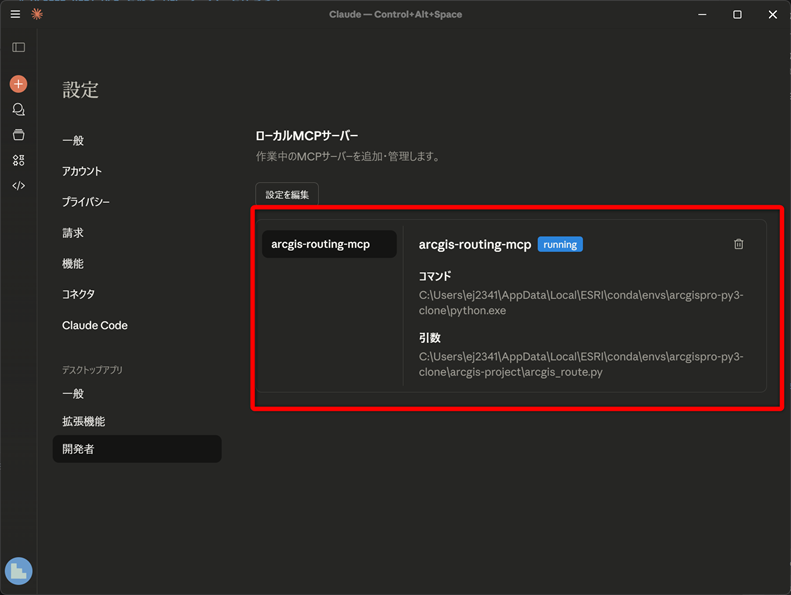Click the コマンド label

(x=435, y=276)
